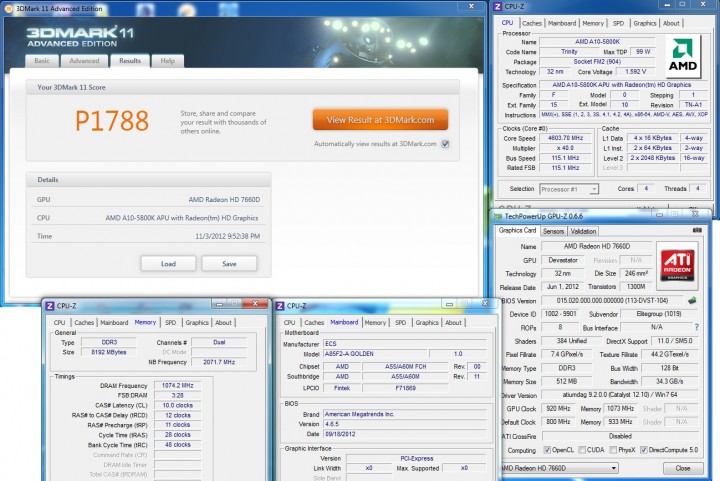
Task: Click the Bus Interface question mark in GPU-Z
Action: click(697, 327)
